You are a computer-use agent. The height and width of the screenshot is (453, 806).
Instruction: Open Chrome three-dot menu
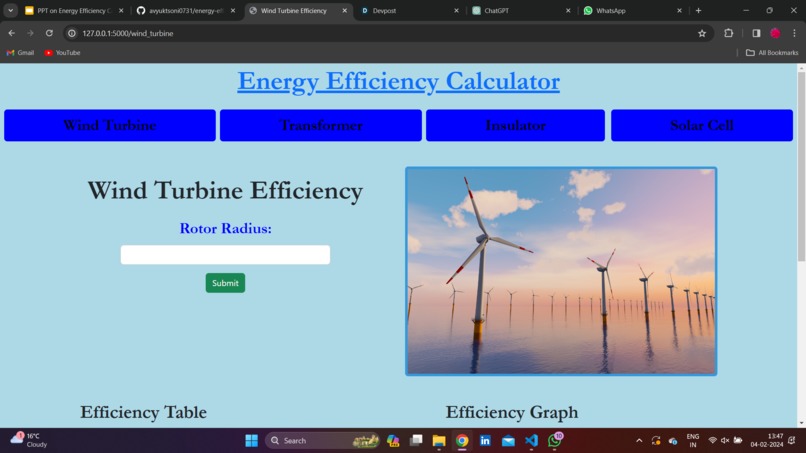794,33
